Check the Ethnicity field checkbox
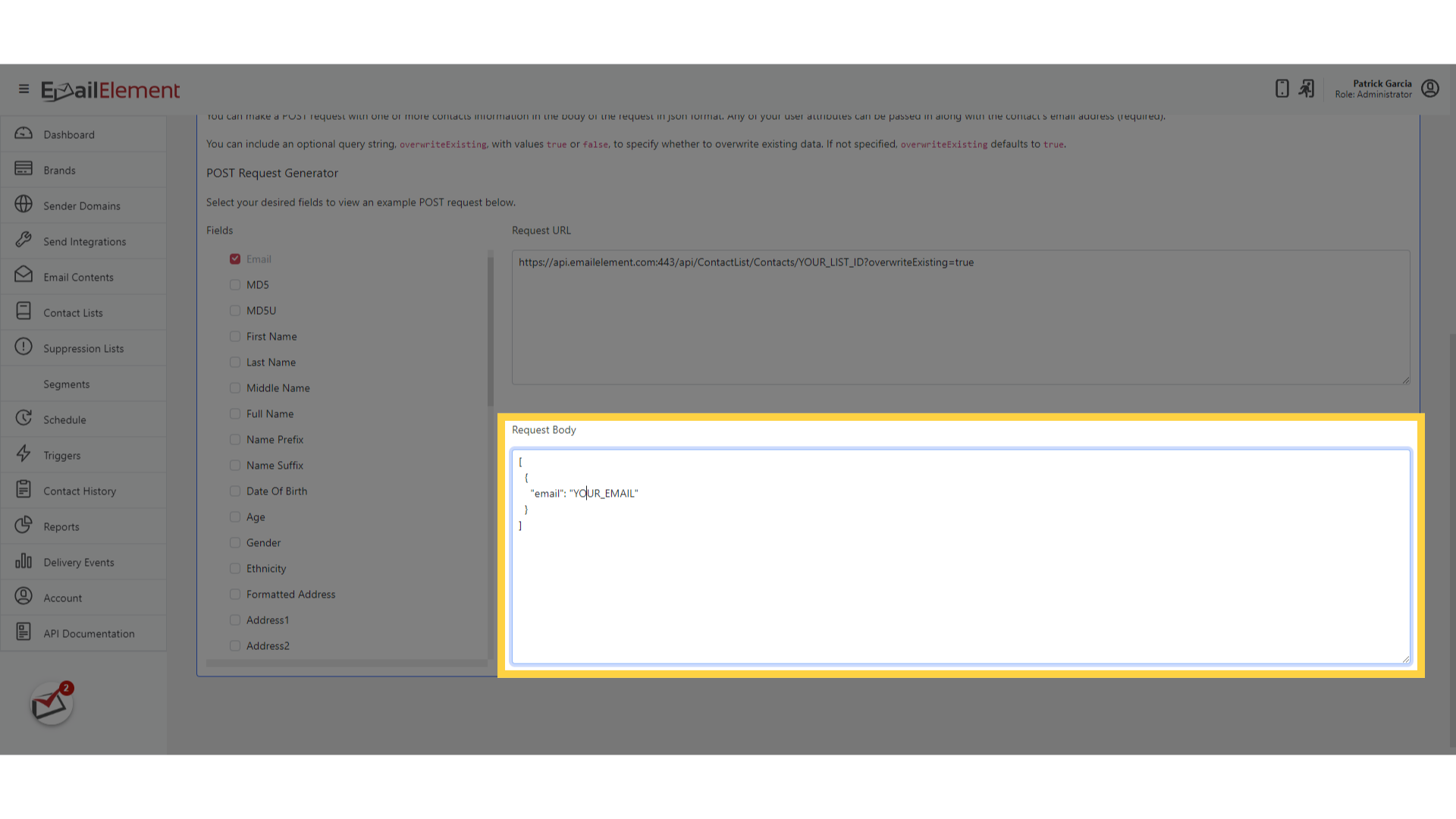The image size is (1456, 819). [x=235, y=569]
